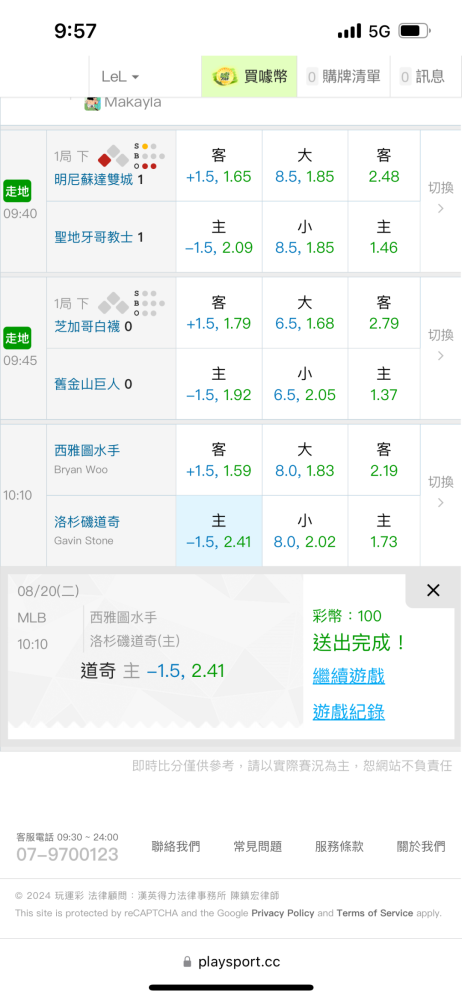
Task: Select 大 8.5, 1.85 for Twins game
Action: [305, 166]
